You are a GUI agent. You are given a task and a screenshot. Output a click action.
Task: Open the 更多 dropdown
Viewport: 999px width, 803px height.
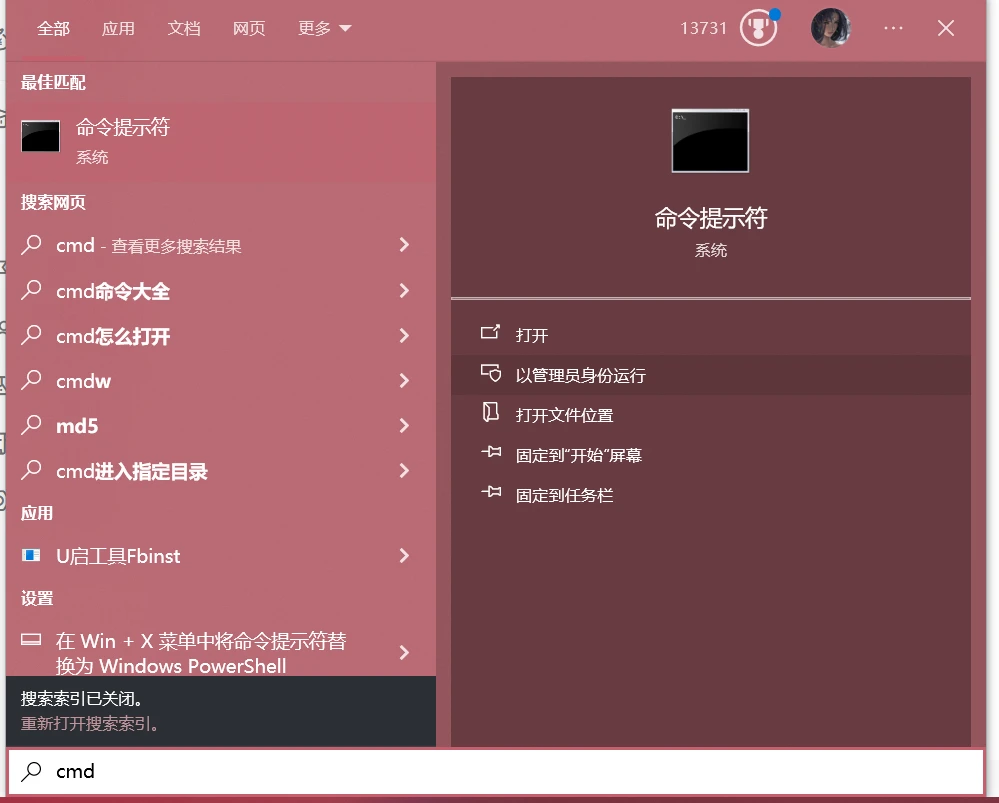point(324,29)
